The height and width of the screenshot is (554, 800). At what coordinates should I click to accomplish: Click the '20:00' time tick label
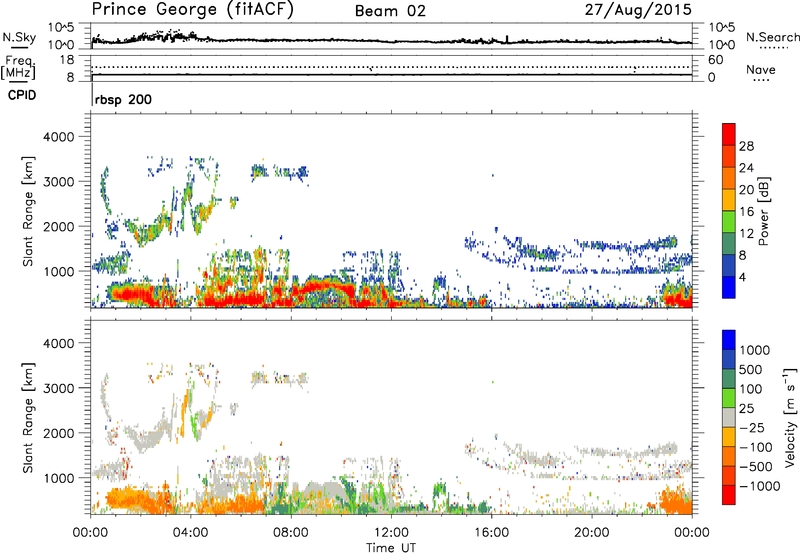[591, 533]
